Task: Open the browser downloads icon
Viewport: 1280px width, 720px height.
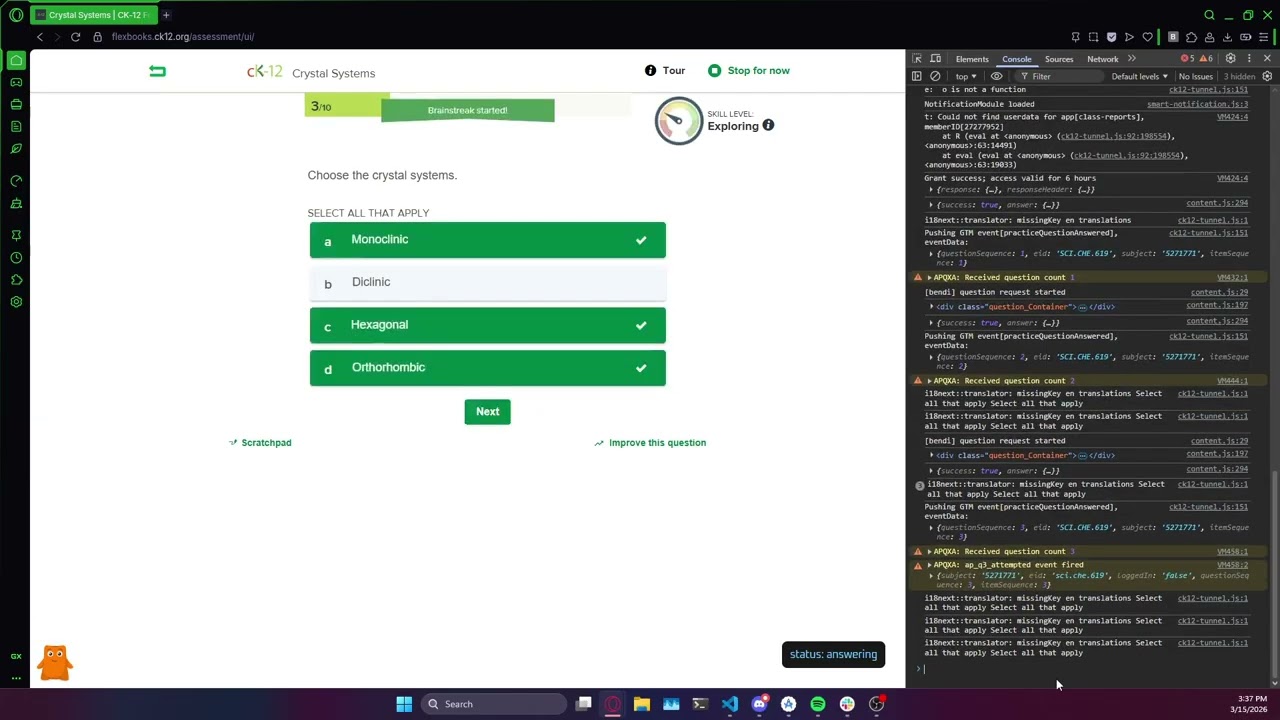Action: point(1227,37)
